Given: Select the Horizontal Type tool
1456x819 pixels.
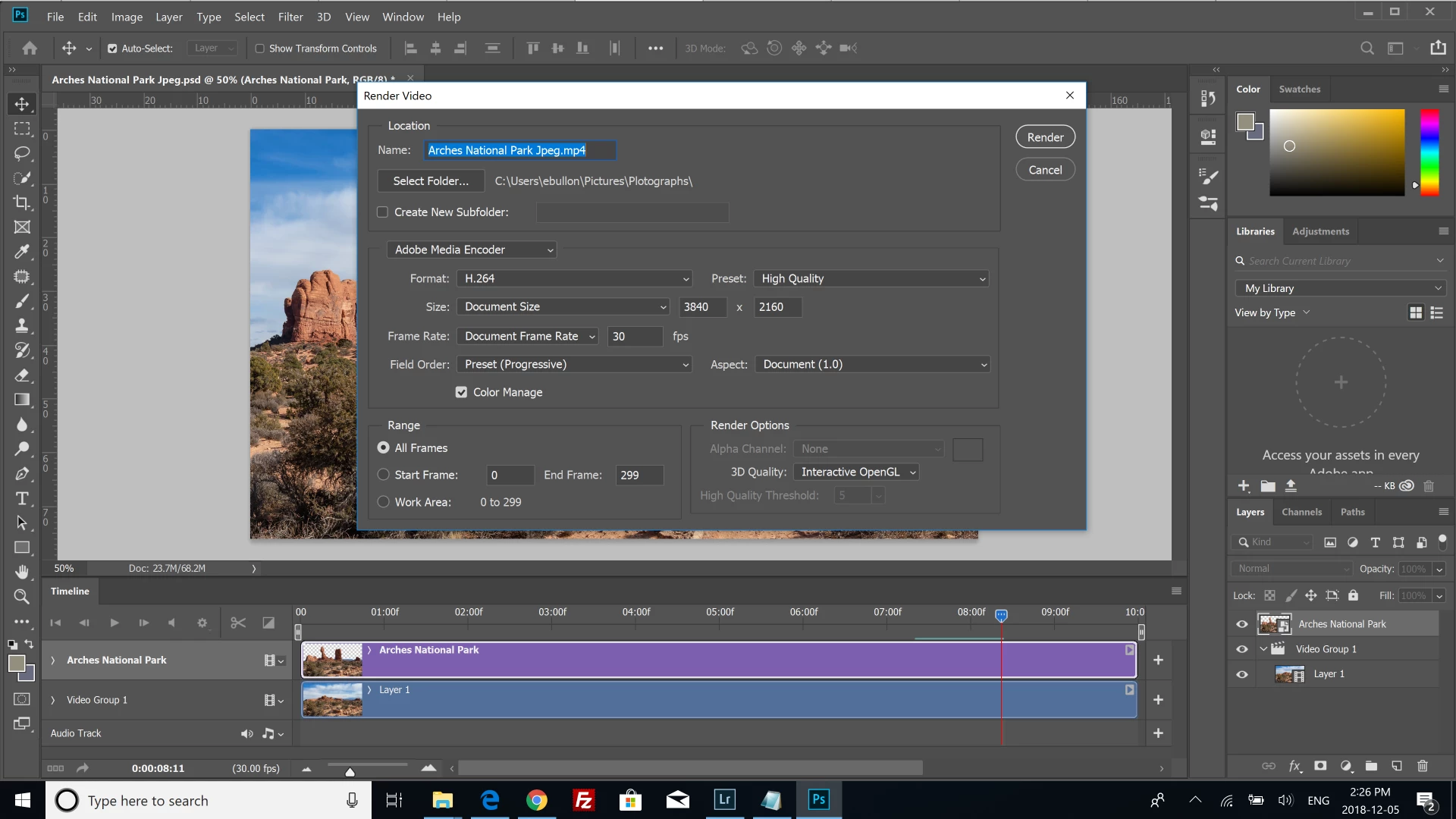Looking at the screenshot, I should click(22, 498).
